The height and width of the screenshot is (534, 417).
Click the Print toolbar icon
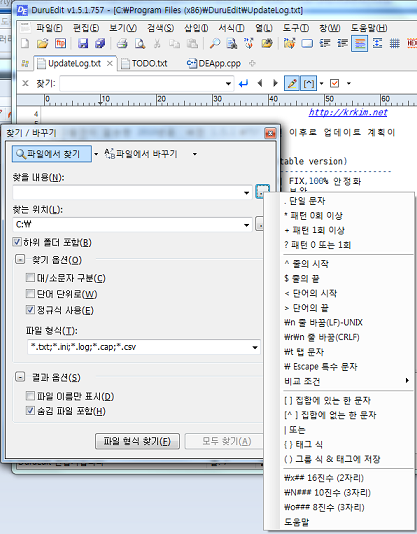122,44
